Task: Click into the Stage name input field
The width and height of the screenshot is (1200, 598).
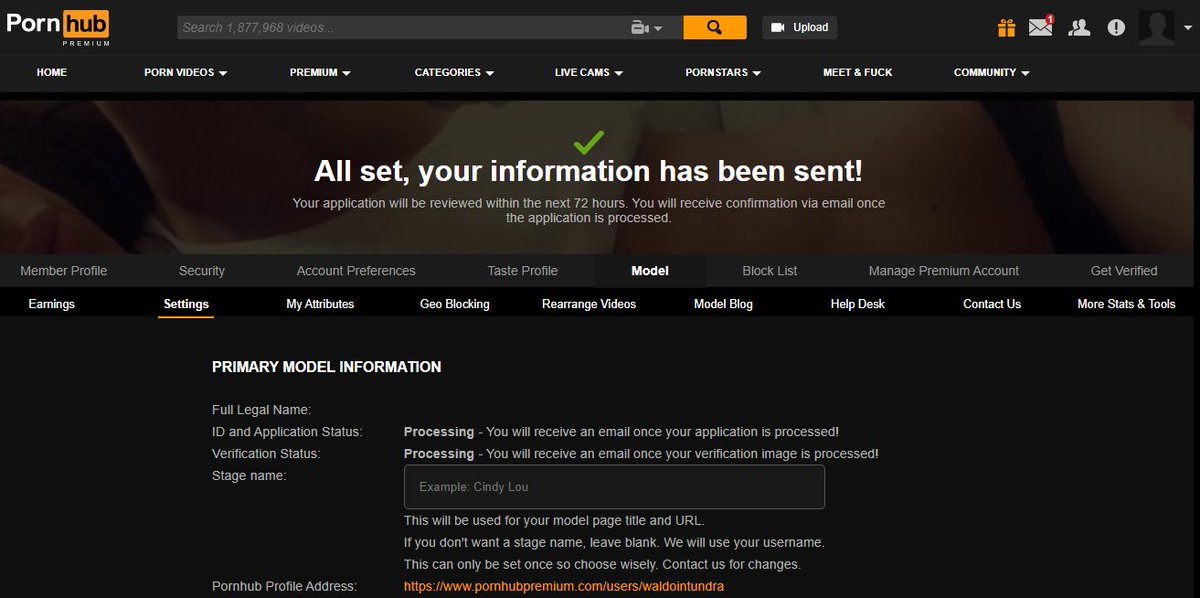Action: [x=614, y=487]
